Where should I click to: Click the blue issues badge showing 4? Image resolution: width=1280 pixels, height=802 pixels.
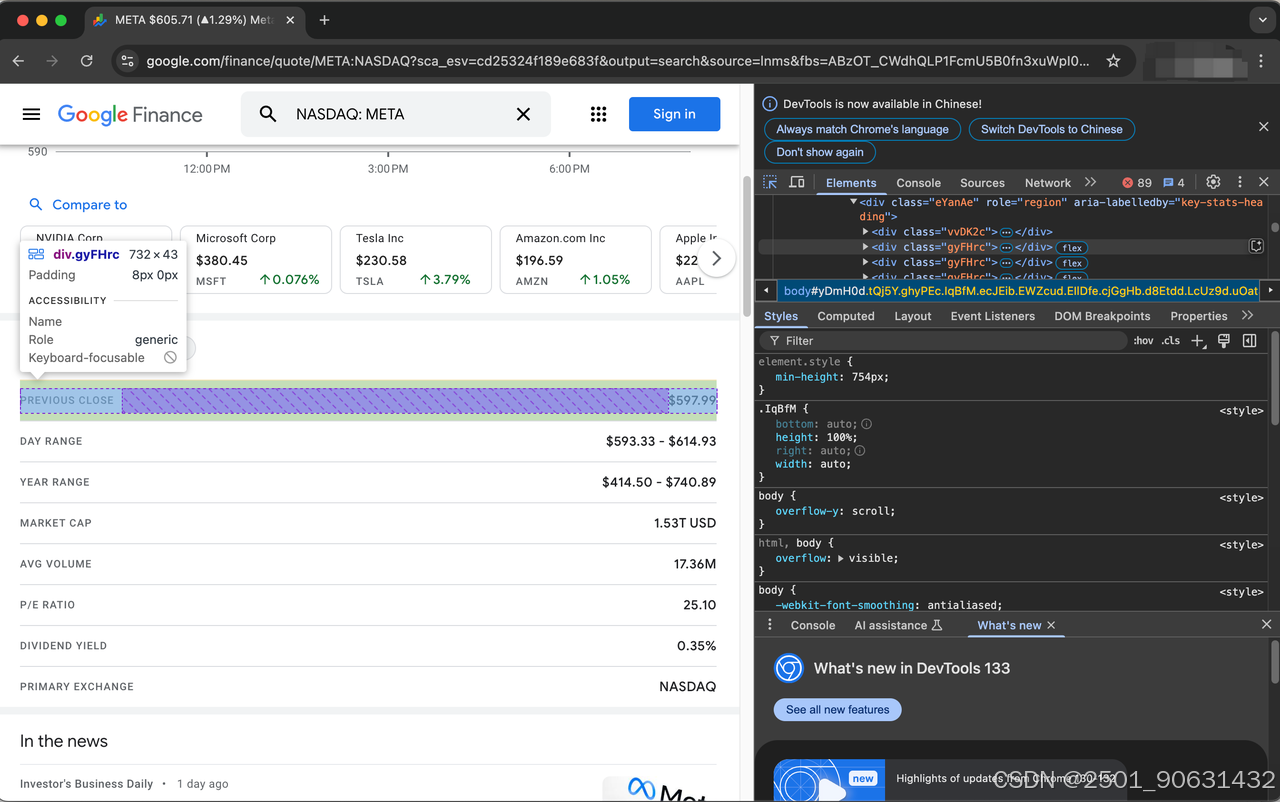point(1174,183)
